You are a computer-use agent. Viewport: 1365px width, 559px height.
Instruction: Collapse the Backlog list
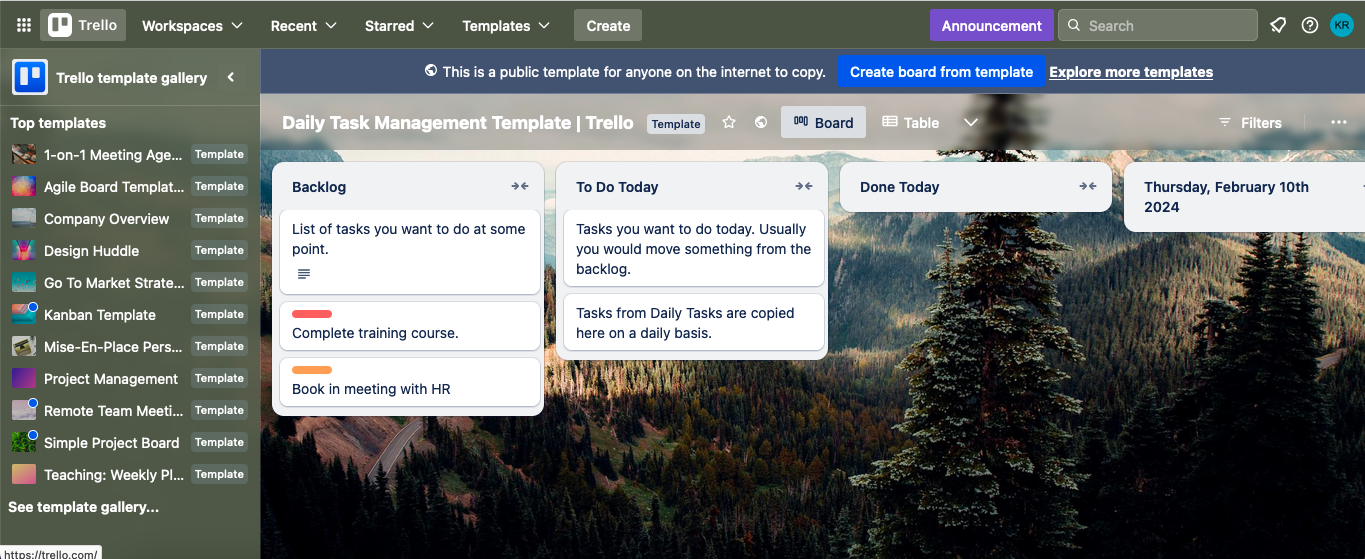point(520,186)
